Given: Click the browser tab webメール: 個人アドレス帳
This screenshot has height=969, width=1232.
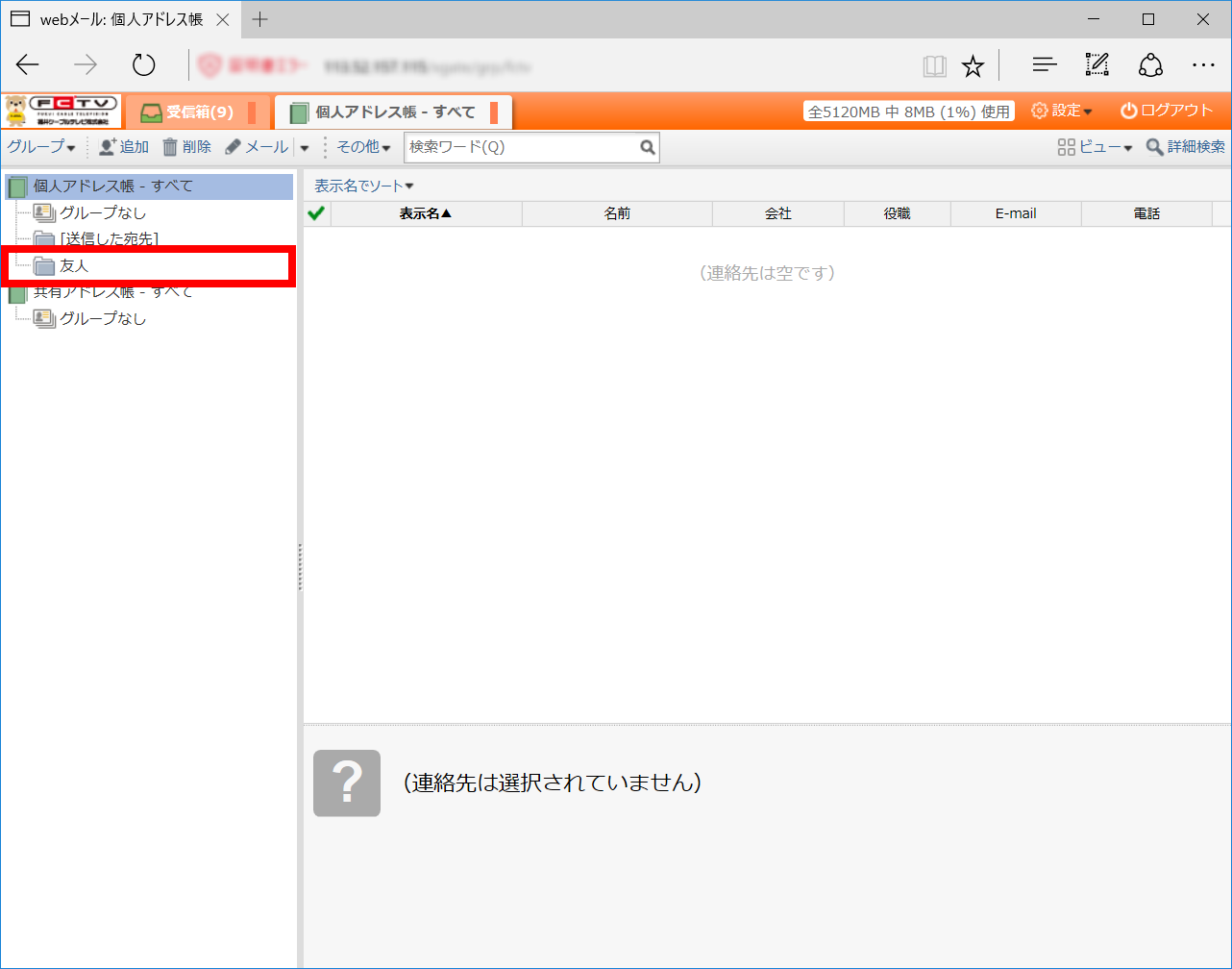Looking at the screenshot, I should (119, 19).
